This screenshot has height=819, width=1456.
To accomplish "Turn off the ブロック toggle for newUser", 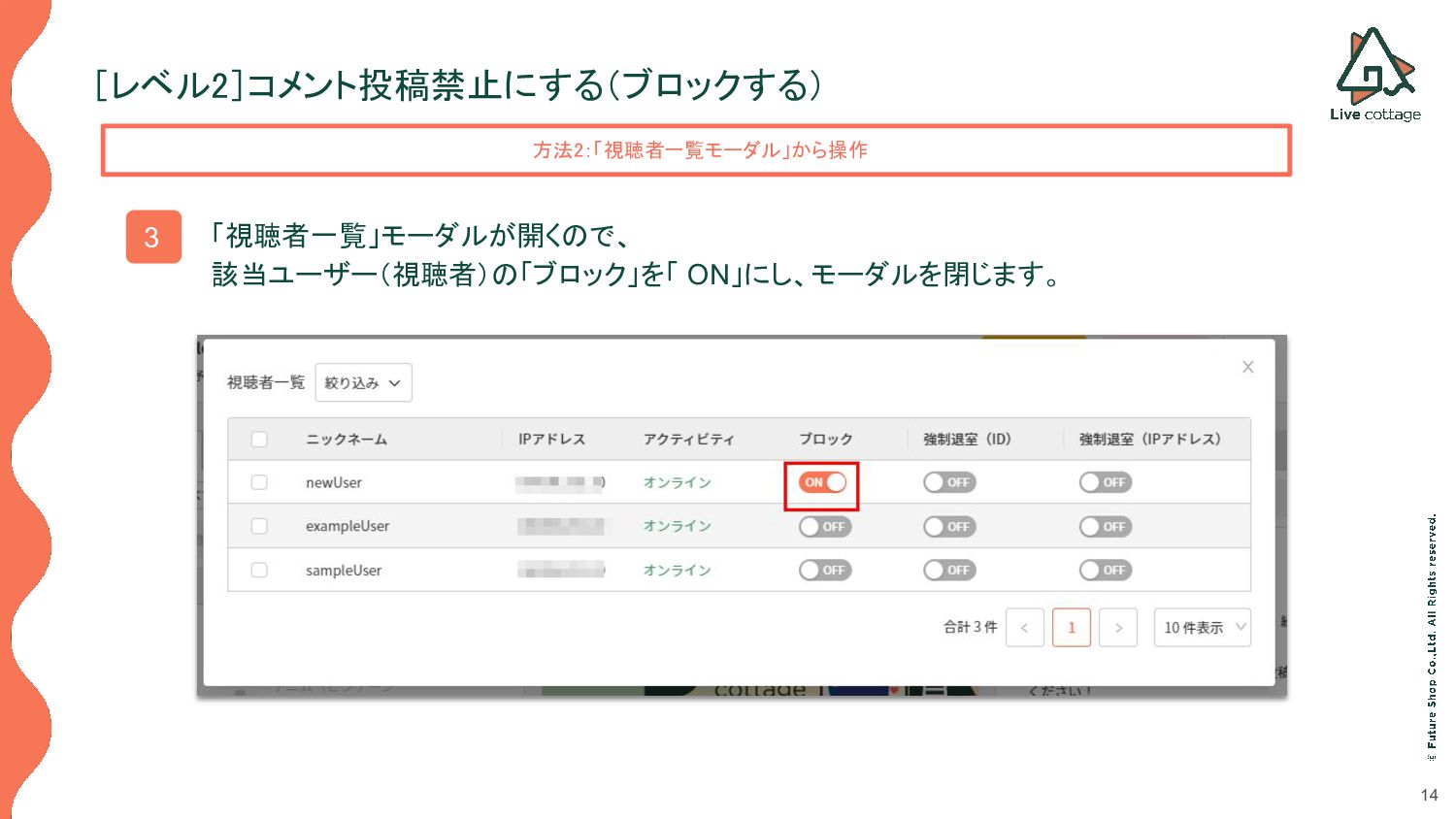I will [822, 482].
